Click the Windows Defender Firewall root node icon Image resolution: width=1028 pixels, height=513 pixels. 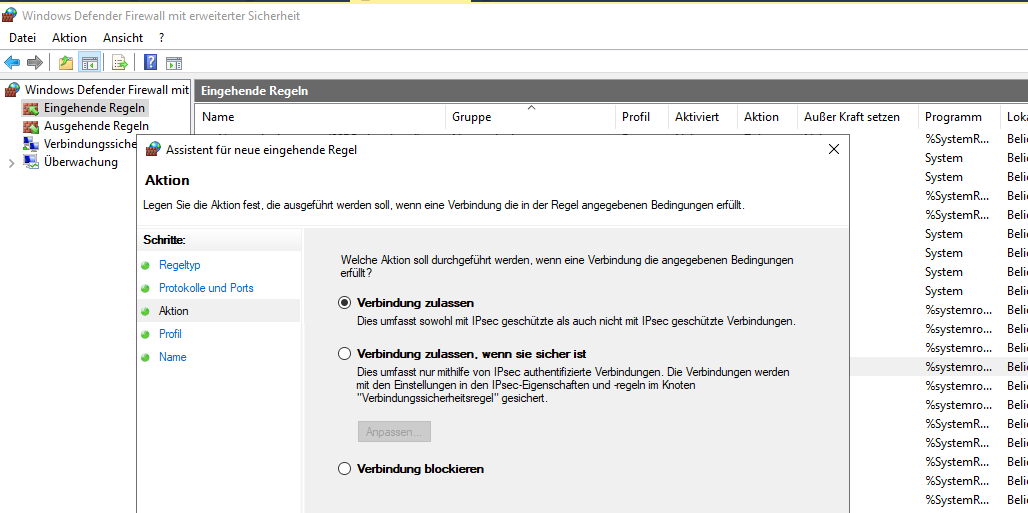point(12,89)
